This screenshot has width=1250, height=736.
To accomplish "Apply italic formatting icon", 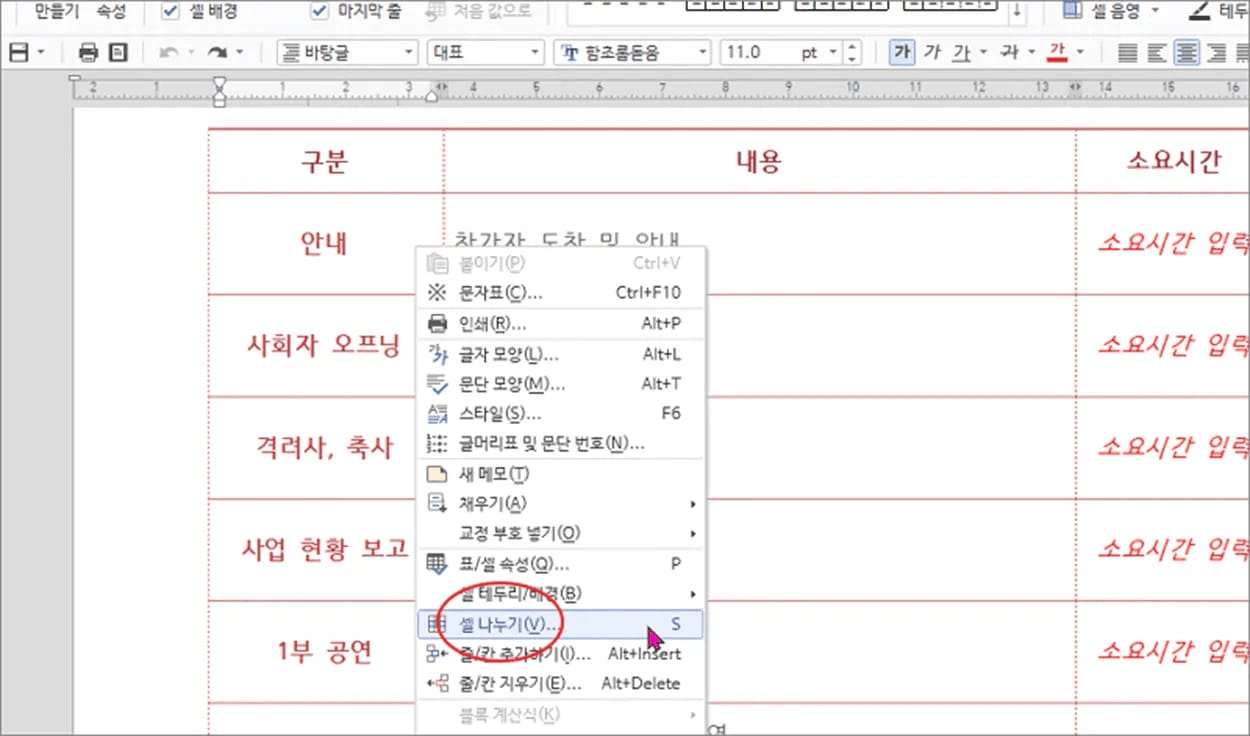I will tap(933, 52).
